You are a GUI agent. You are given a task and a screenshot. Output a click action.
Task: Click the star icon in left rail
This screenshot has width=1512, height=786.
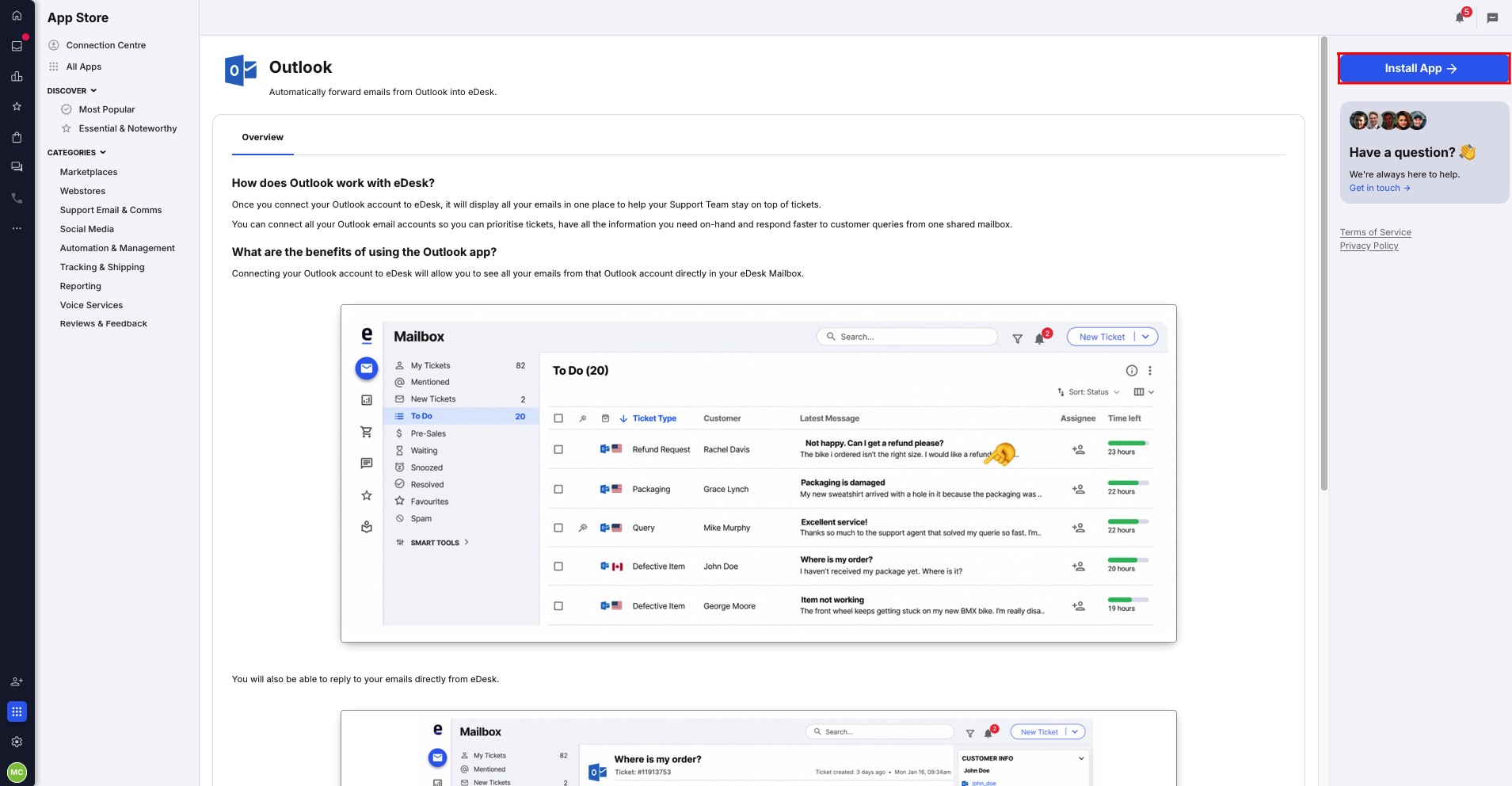pos(17,106)
